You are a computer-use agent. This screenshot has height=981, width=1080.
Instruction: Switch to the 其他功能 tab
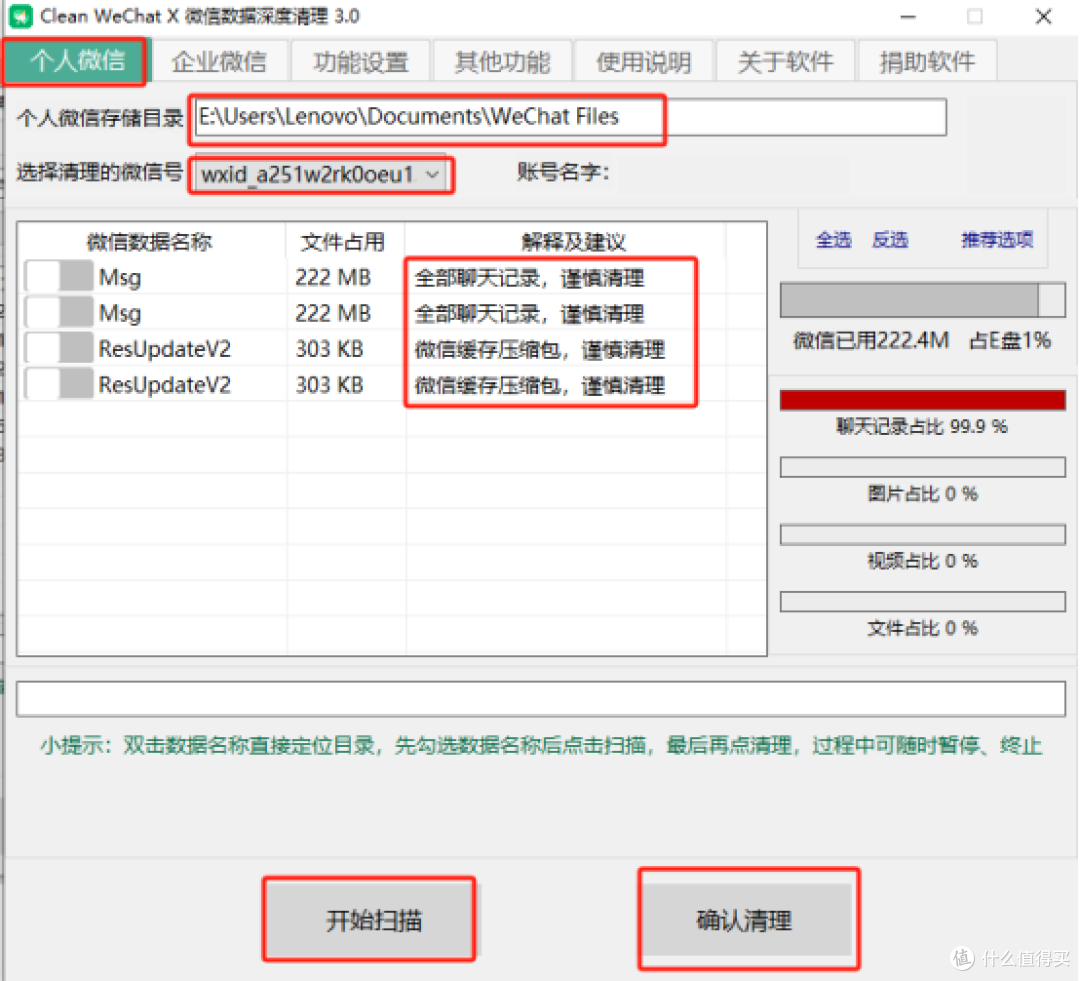tap(502, 61)
